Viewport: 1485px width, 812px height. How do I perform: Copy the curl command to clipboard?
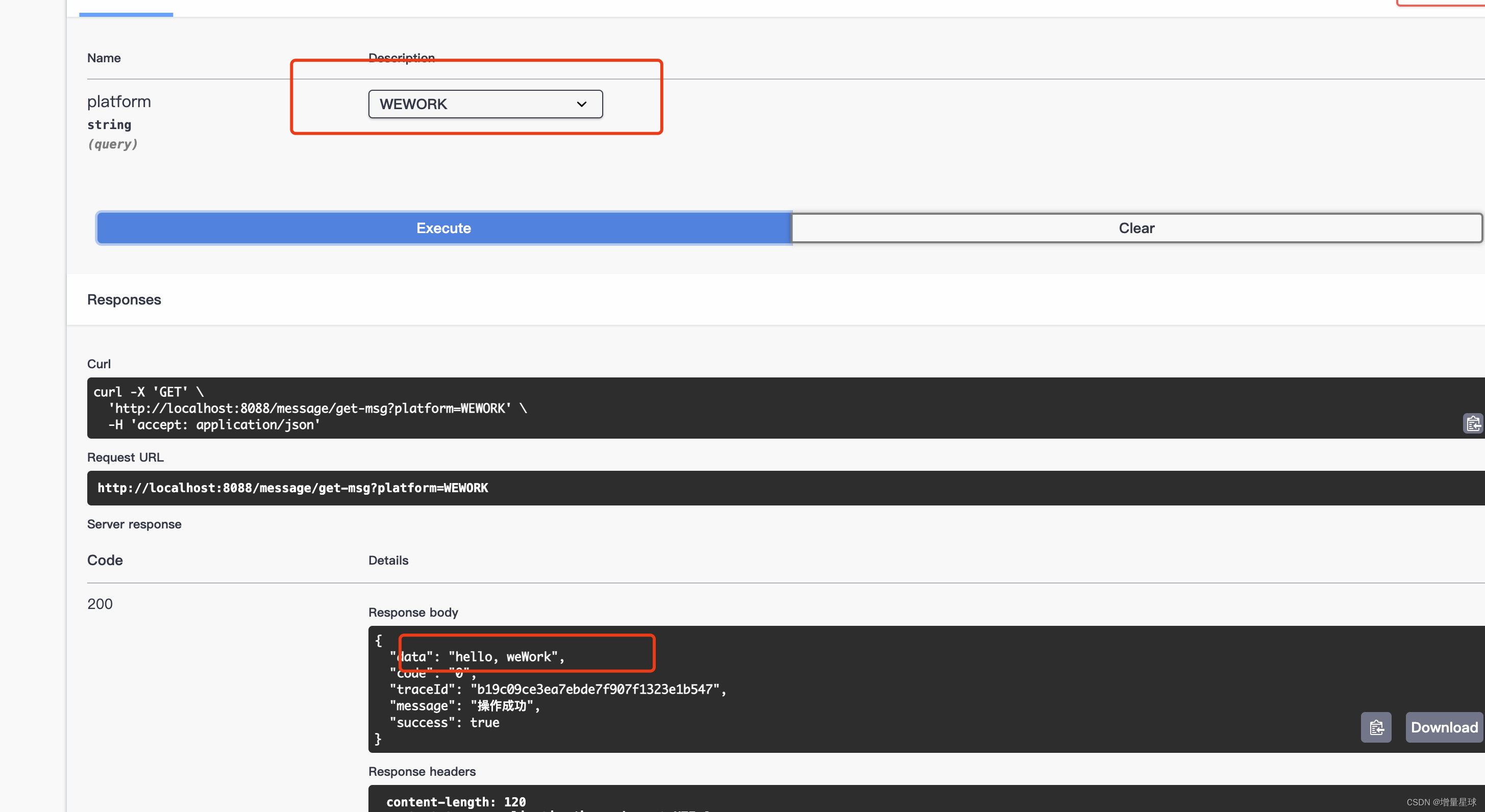tap(1473, 423)
